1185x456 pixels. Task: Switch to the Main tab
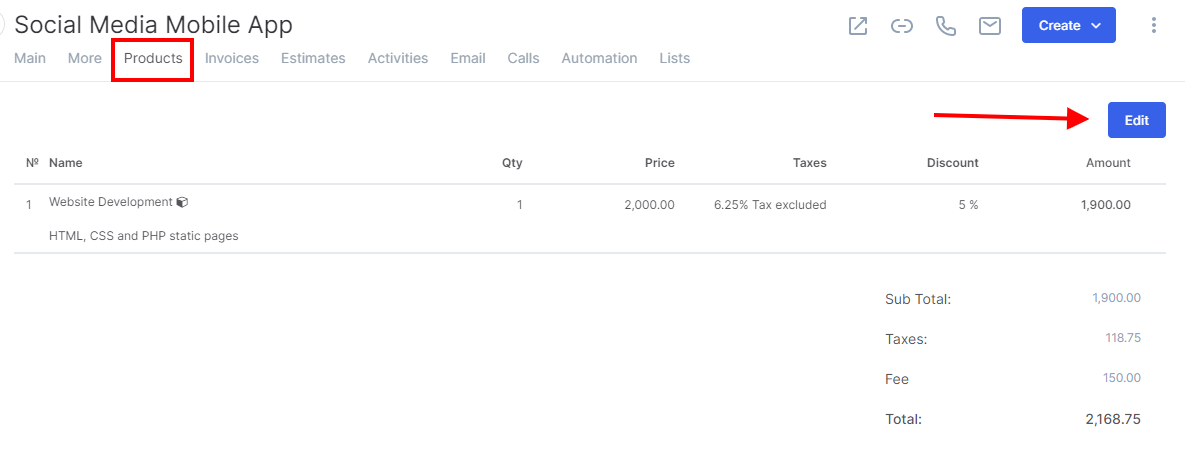pyautogui.click(x=30, y=58)
